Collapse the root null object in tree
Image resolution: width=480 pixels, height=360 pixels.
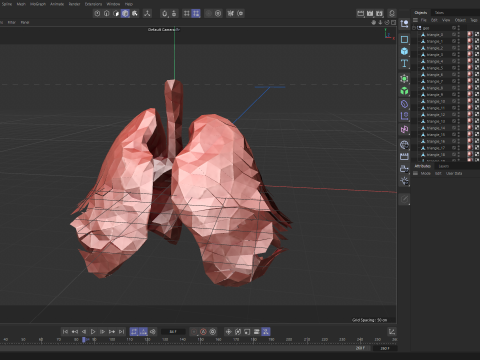[x=414, y=28]
